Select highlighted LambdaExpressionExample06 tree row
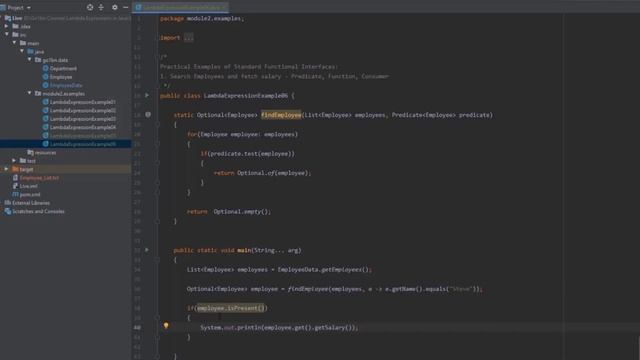Viewport: 640px width, 360px height. click(x=65, y=144)
